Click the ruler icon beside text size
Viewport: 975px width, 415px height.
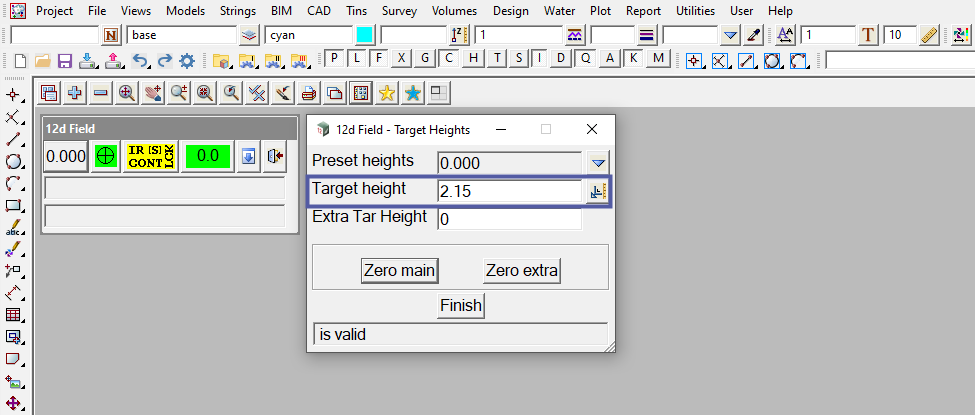point(929,35)
